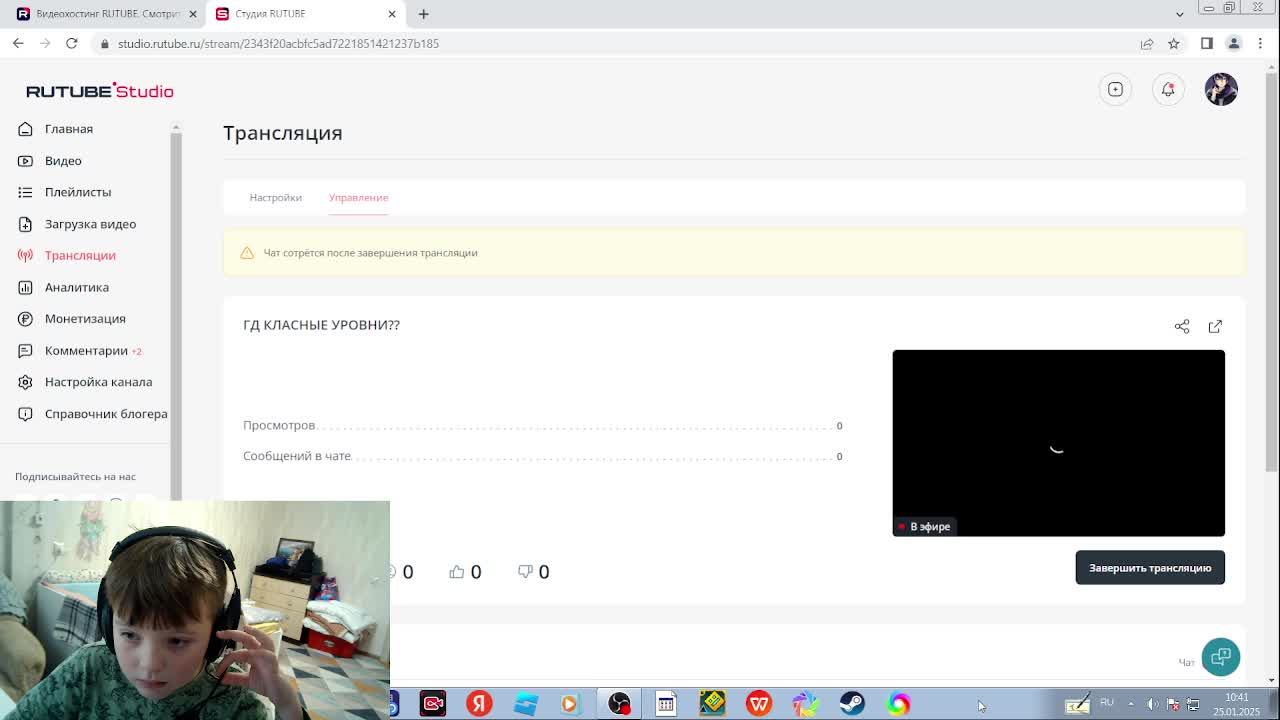Click the Комментарии speech bubble icon
The height and width of the screenshot is (720, 1280).
coord(25,350)
